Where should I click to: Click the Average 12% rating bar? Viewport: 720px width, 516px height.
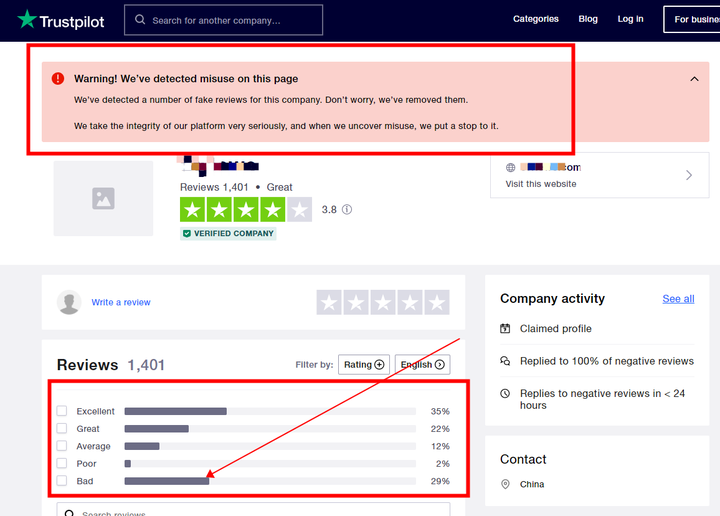(x=270, y=446)
